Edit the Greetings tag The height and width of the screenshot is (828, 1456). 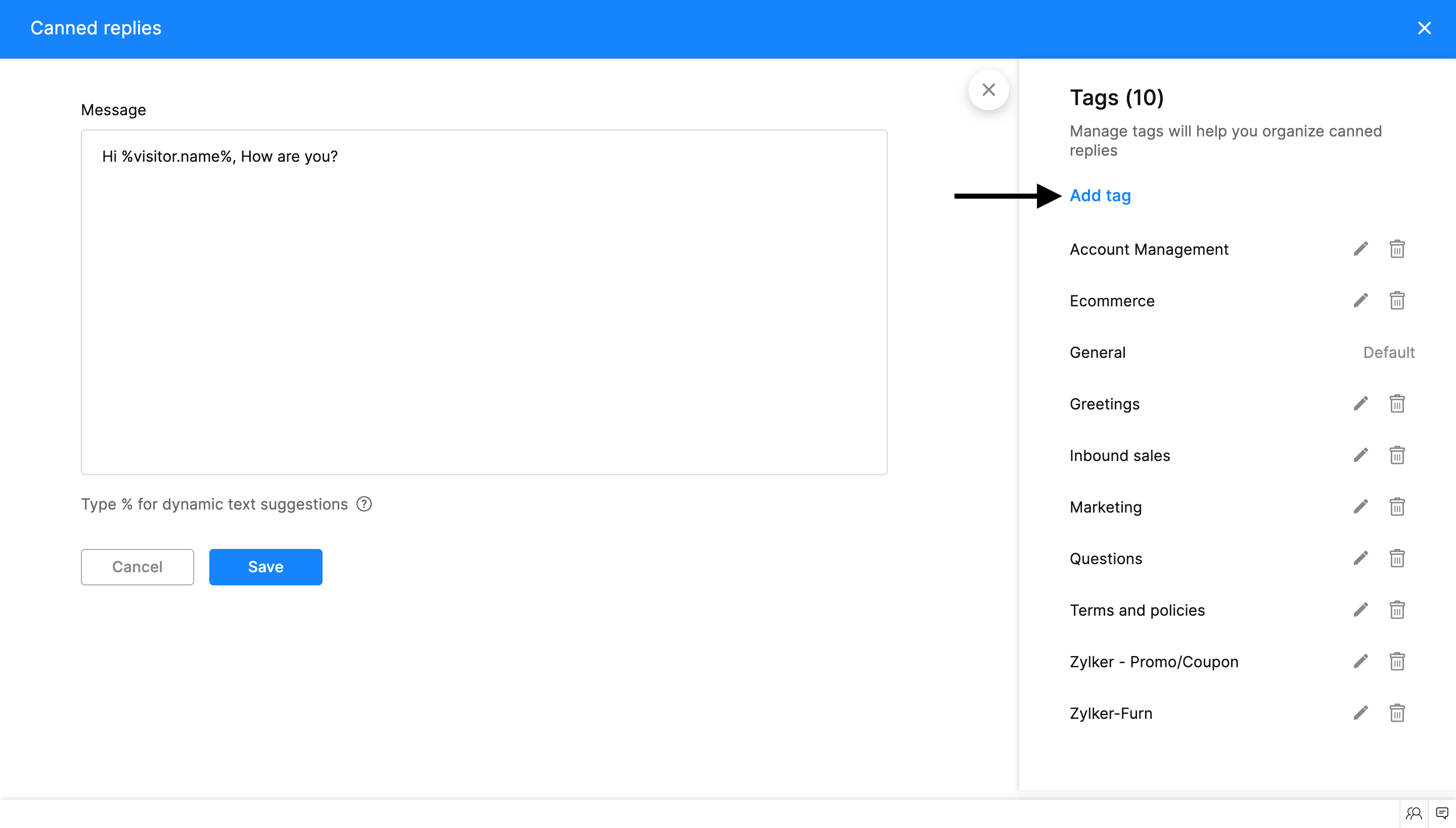(x=1360, y=404)
